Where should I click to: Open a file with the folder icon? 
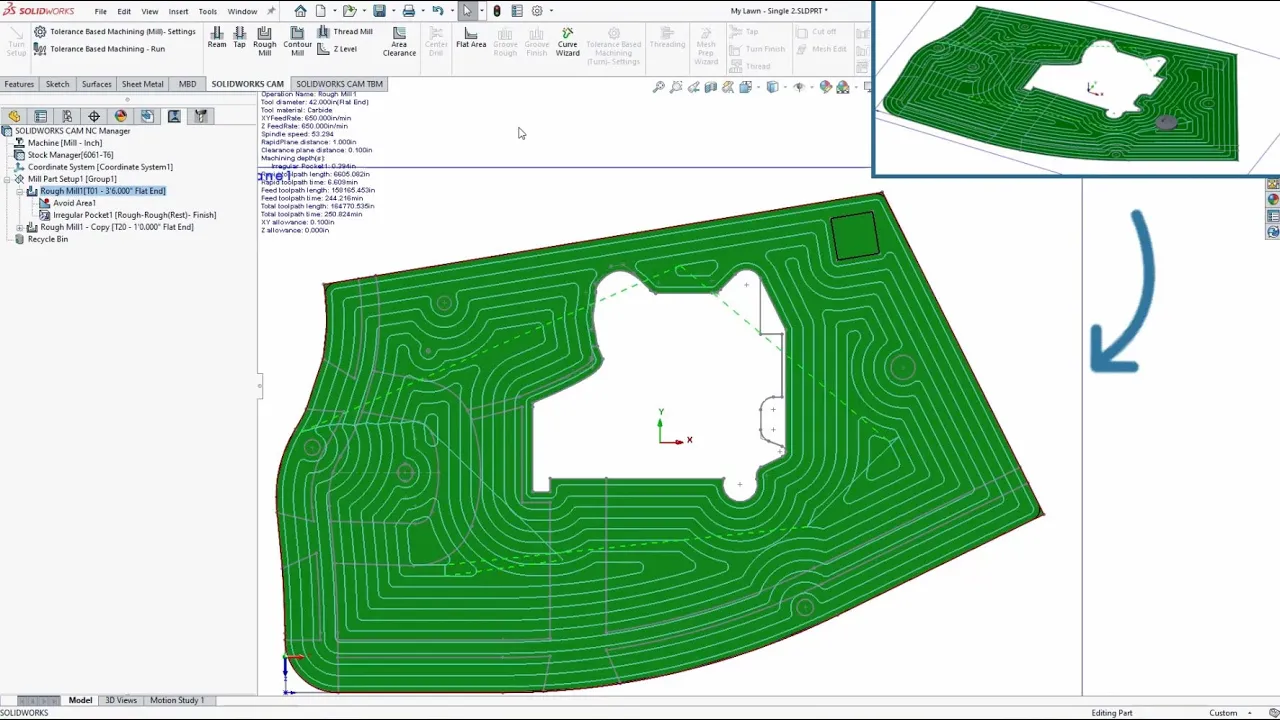349,11
